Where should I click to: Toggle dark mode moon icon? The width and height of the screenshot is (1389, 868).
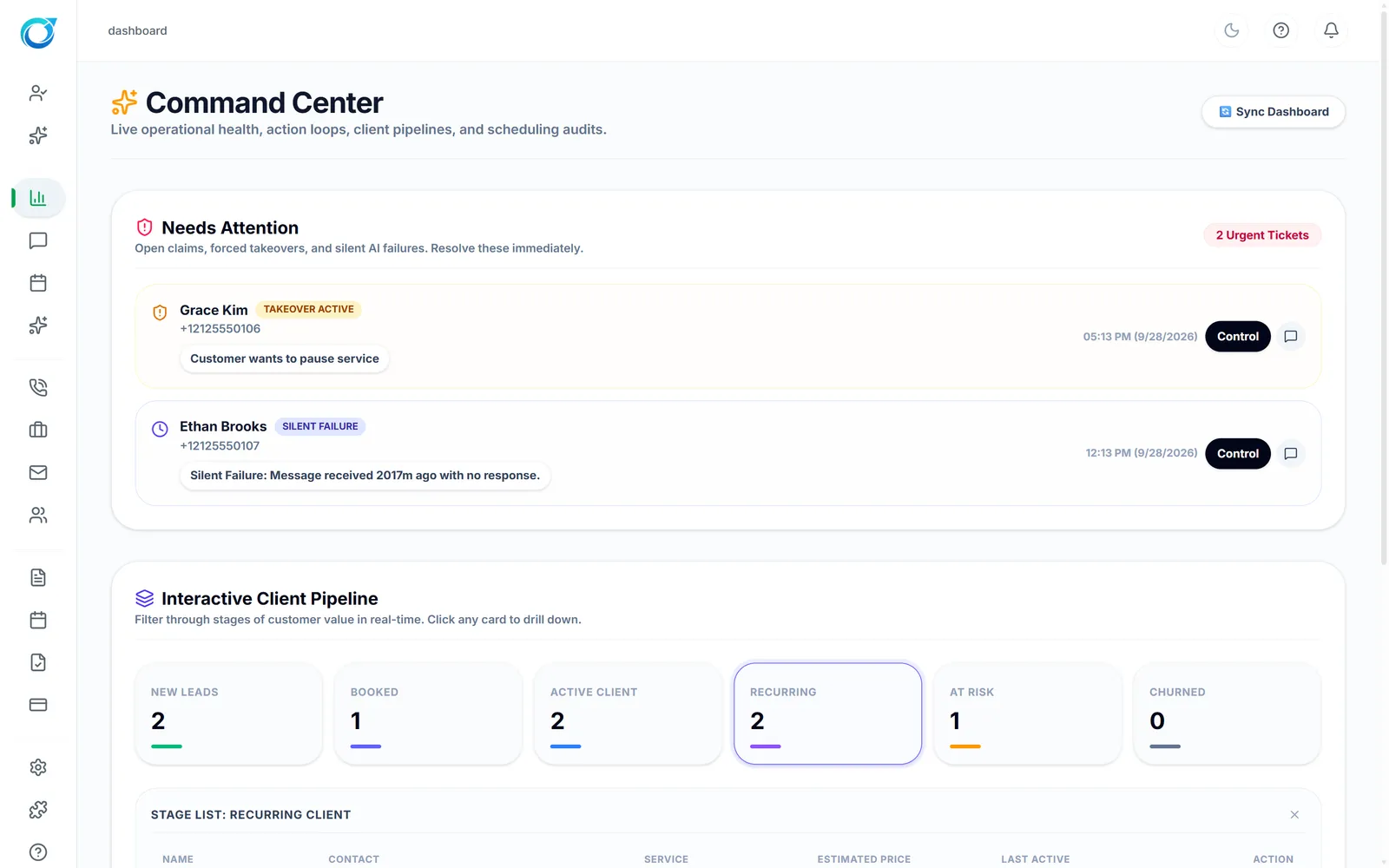(1231, 30)
